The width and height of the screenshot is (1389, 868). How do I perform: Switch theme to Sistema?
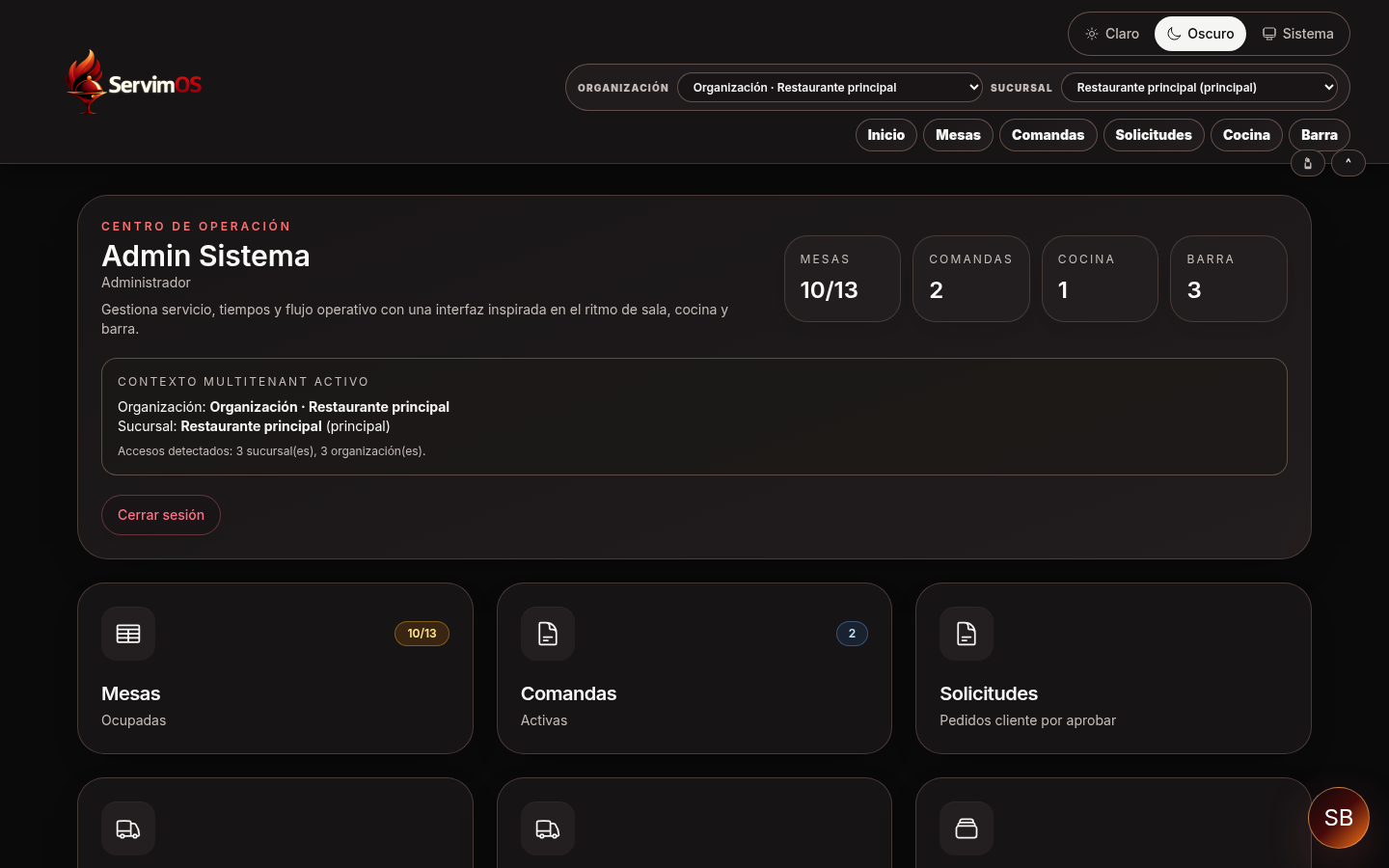(x=1297, y=34)
